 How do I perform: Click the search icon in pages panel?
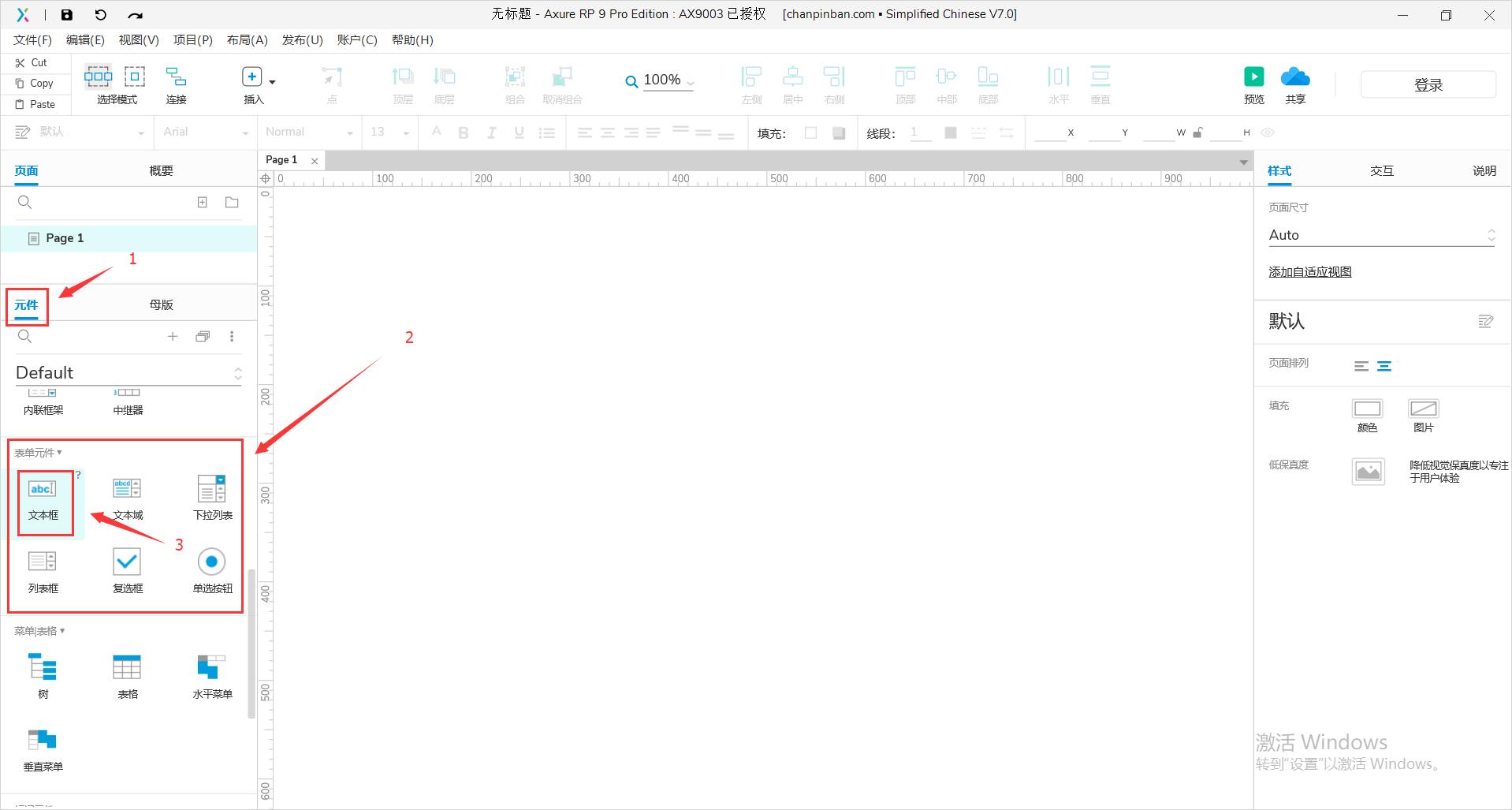click(24, 203)
